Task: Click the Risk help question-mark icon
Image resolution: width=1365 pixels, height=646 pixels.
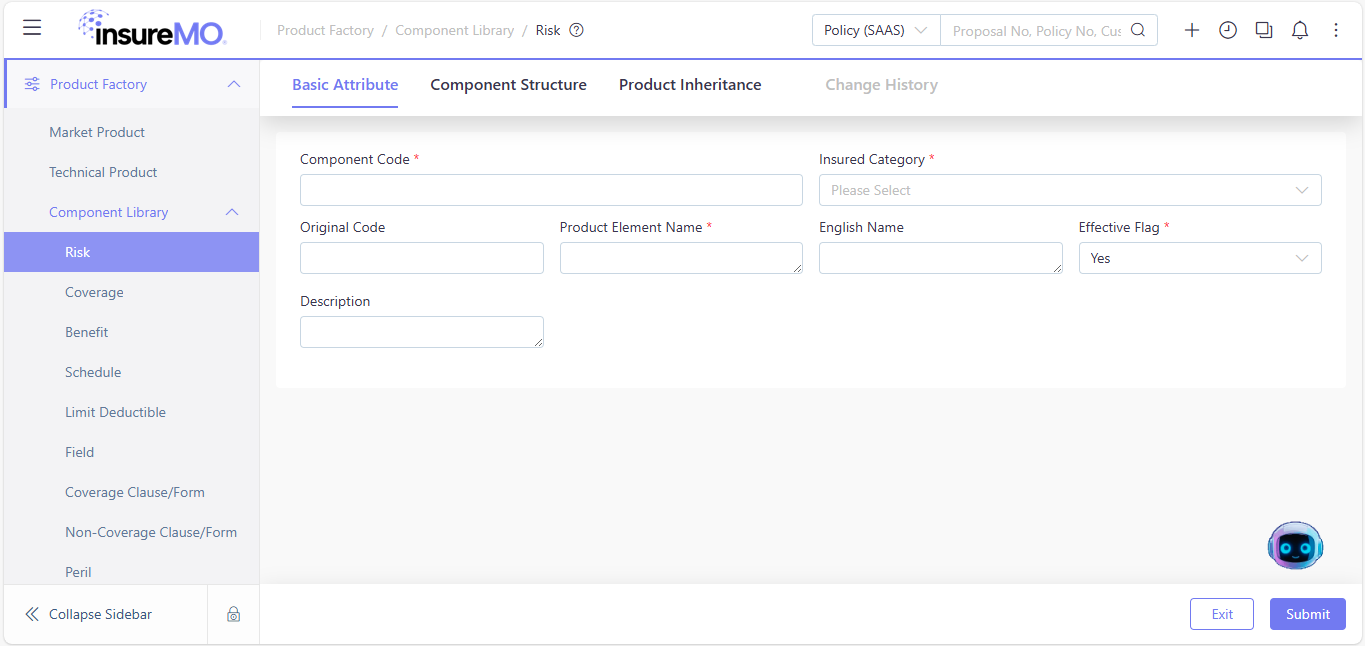Action: (576, 30)
